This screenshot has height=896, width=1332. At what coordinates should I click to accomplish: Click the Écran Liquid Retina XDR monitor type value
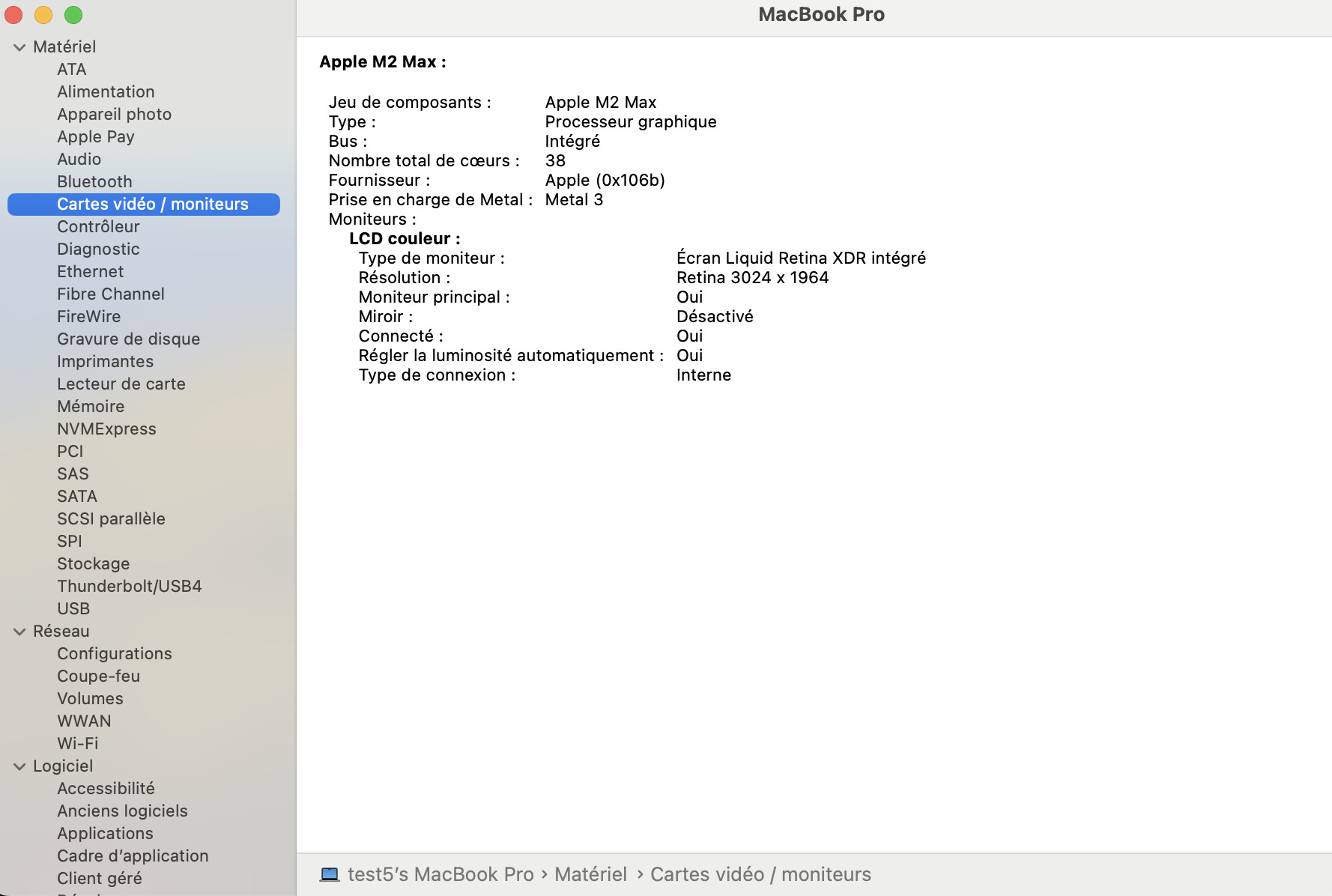[801, 258]
